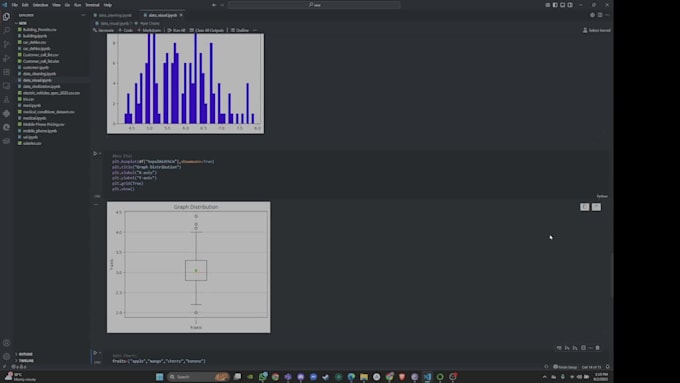Open the notifications bell in the status bar
680x383 pixels.
pos(608,367)
